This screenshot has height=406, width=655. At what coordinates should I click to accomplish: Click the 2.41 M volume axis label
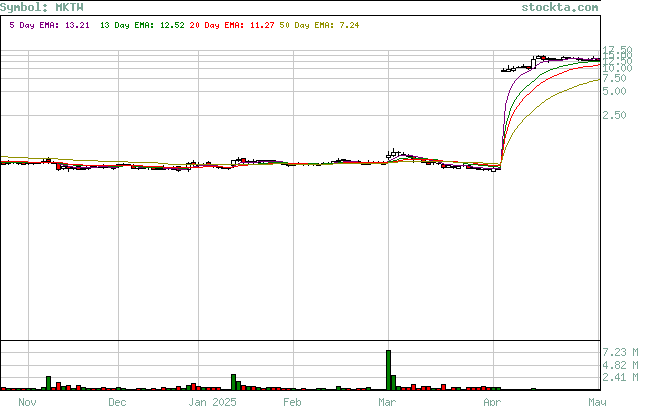tap(620, 377)
